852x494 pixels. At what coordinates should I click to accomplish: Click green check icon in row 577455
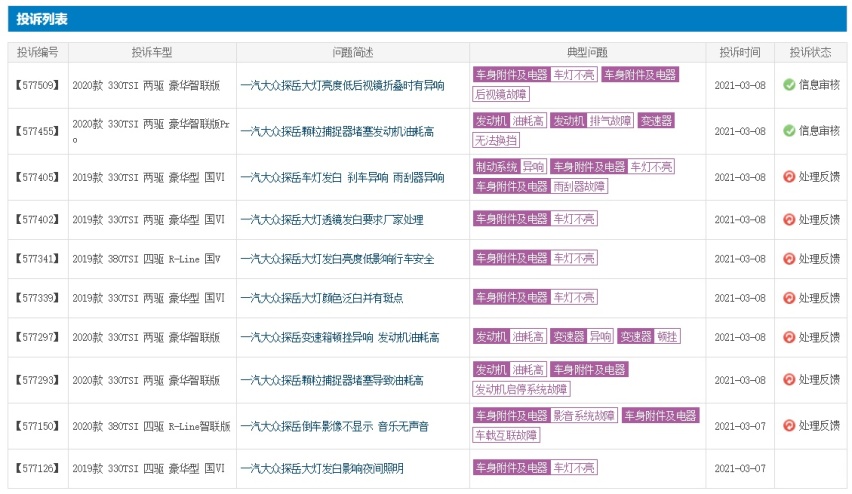click(x=789, y=131)
